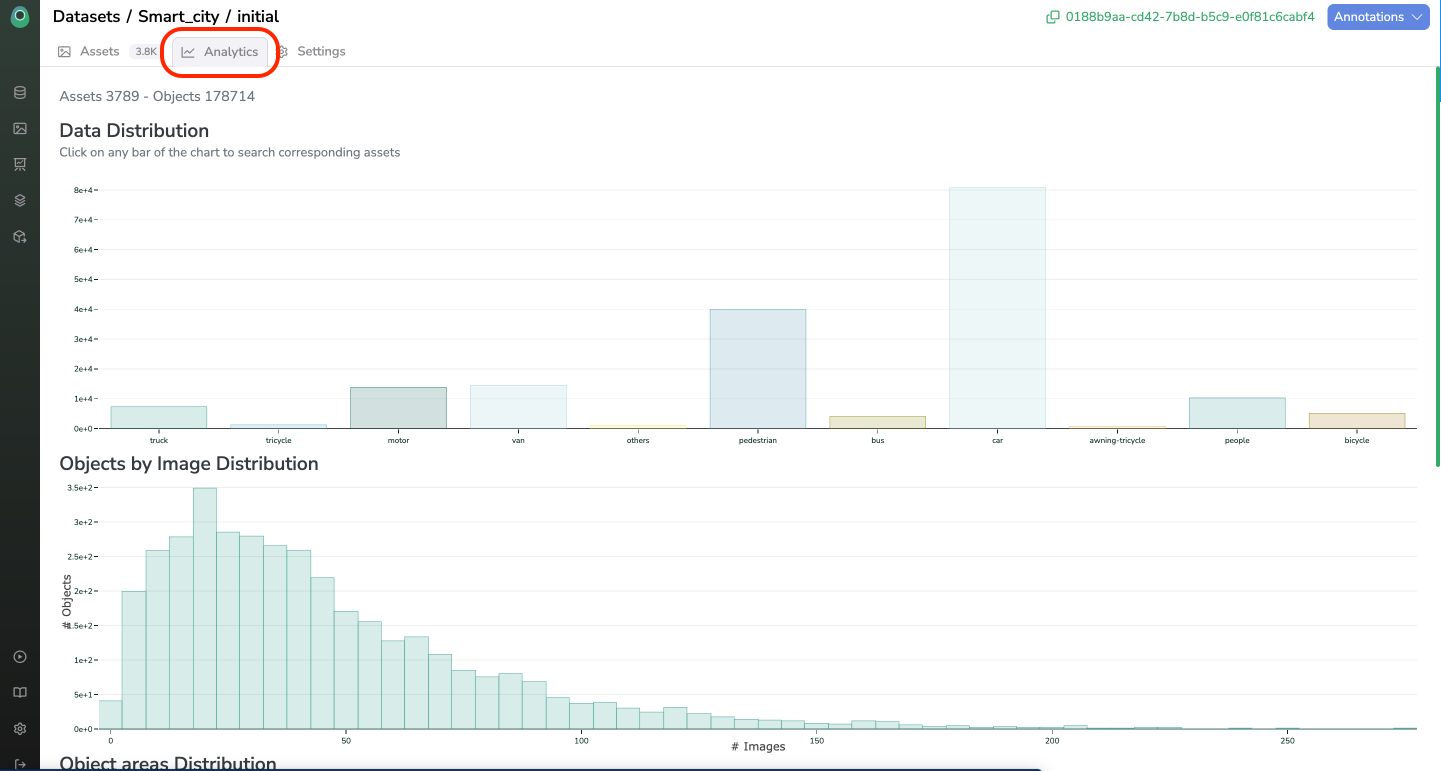
Task: Click the 'others' label on the chart axis
Action: coord(638,440)
